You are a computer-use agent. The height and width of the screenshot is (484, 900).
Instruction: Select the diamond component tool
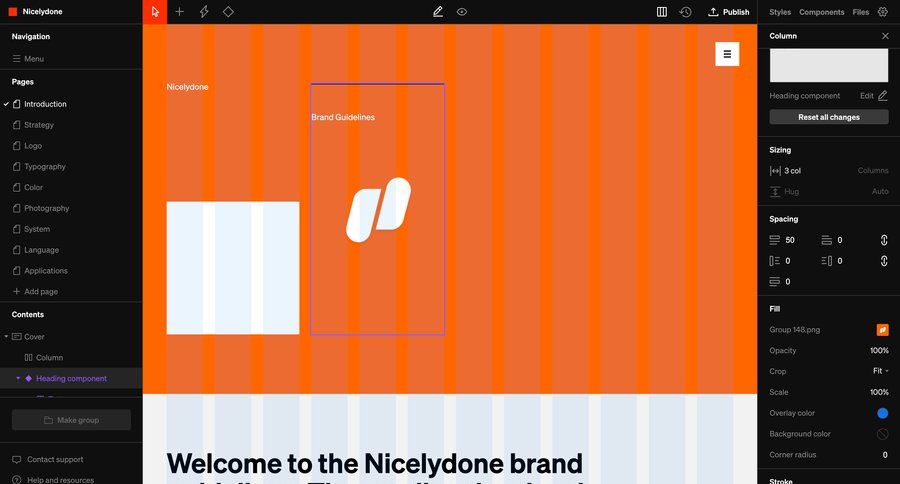228,11
